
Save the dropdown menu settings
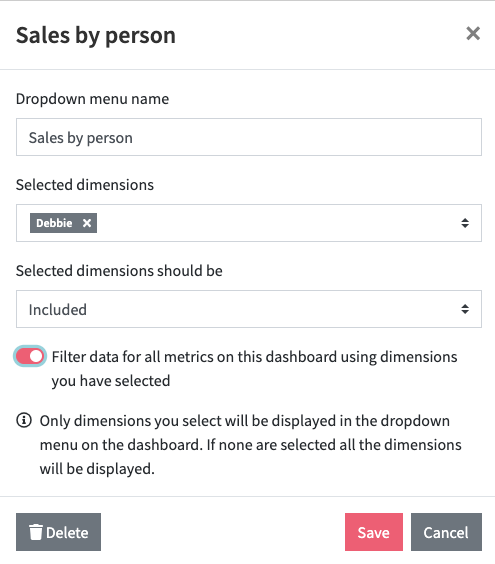(x=374, y=532)
